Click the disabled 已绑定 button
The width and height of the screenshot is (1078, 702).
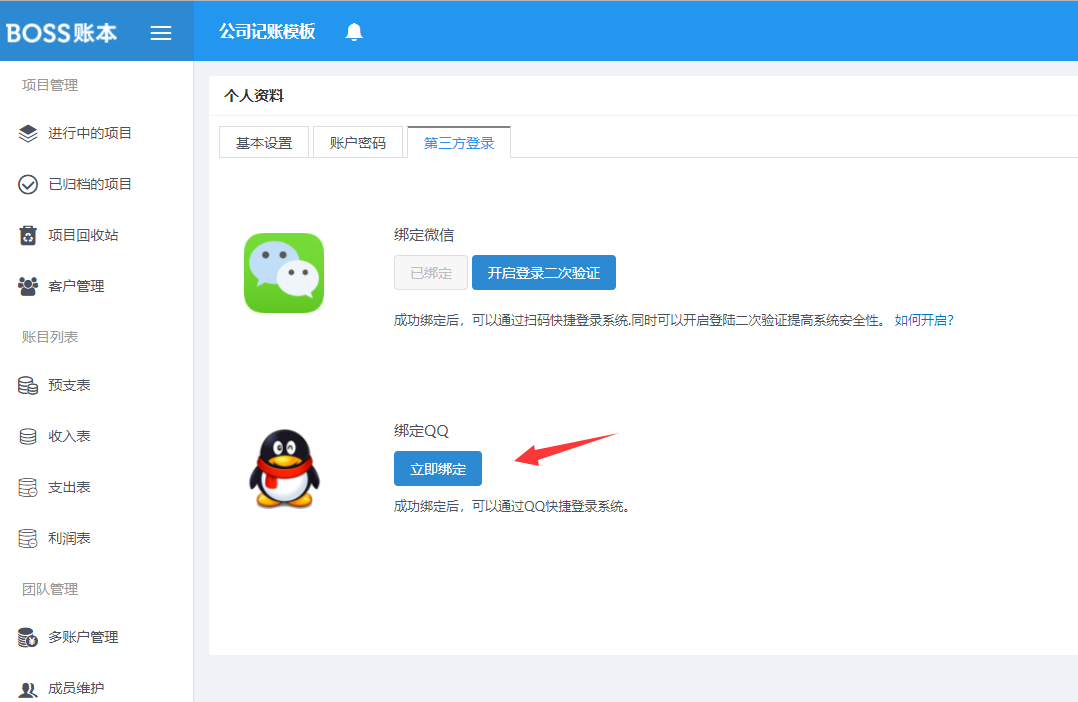431,273
